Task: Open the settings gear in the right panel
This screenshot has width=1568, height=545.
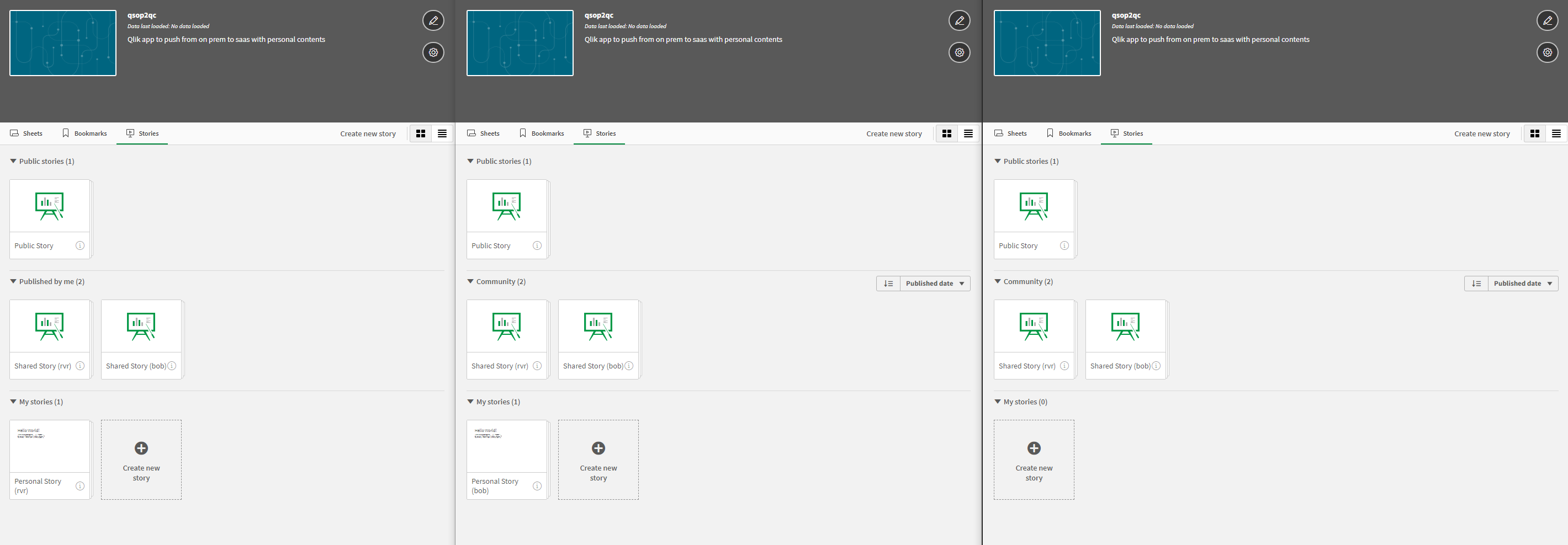Action: pyautogui.click(x=1548, y=52)
